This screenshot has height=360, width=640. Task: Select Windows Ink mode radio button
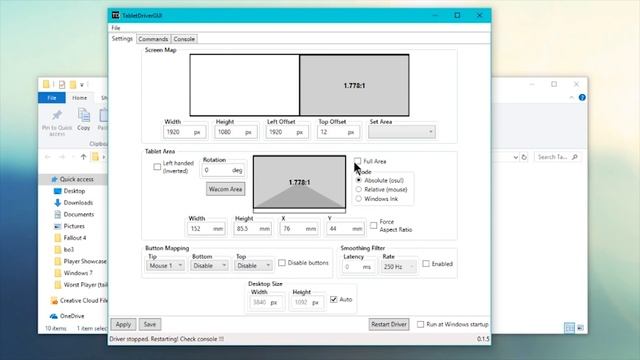[x=359, y=199]
